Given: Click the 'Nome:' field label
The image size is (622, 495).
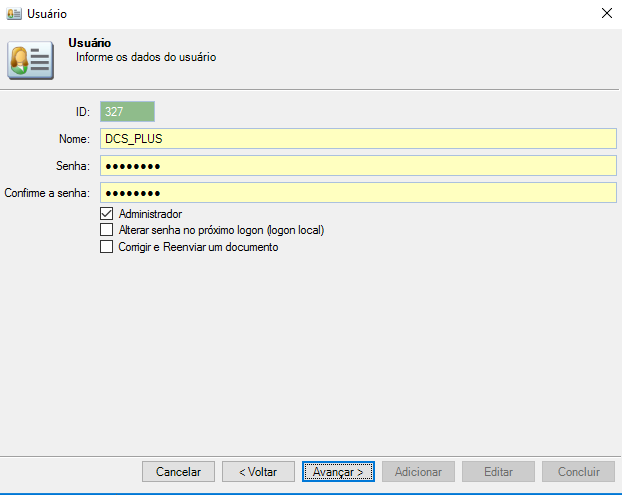Looking at the screenshot, I should click(x=74, y=139).
